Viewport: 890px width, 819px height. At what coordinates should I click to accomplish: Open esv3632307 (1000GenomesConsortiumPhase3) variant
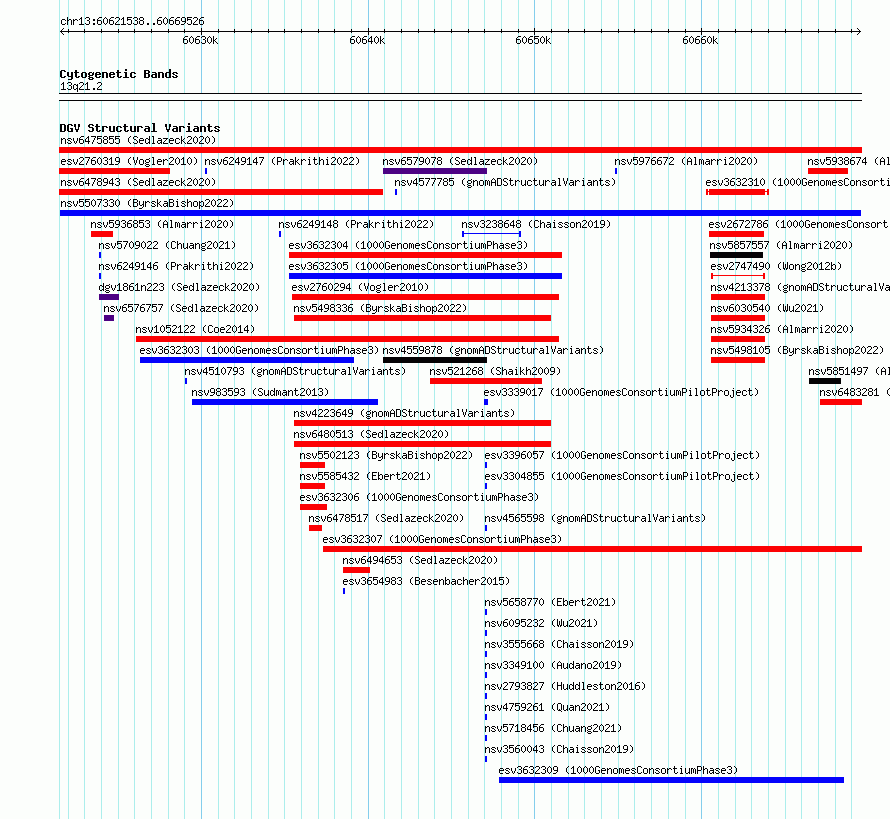pos(442,539)
